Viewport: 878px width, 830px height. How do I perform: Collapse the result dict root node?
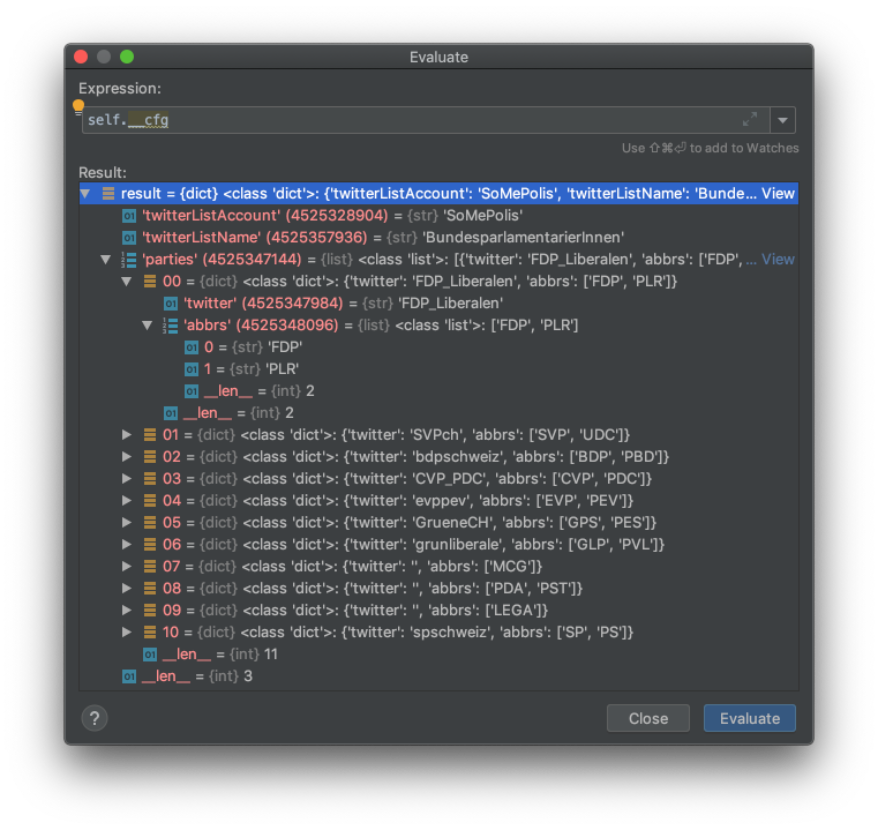86,193
